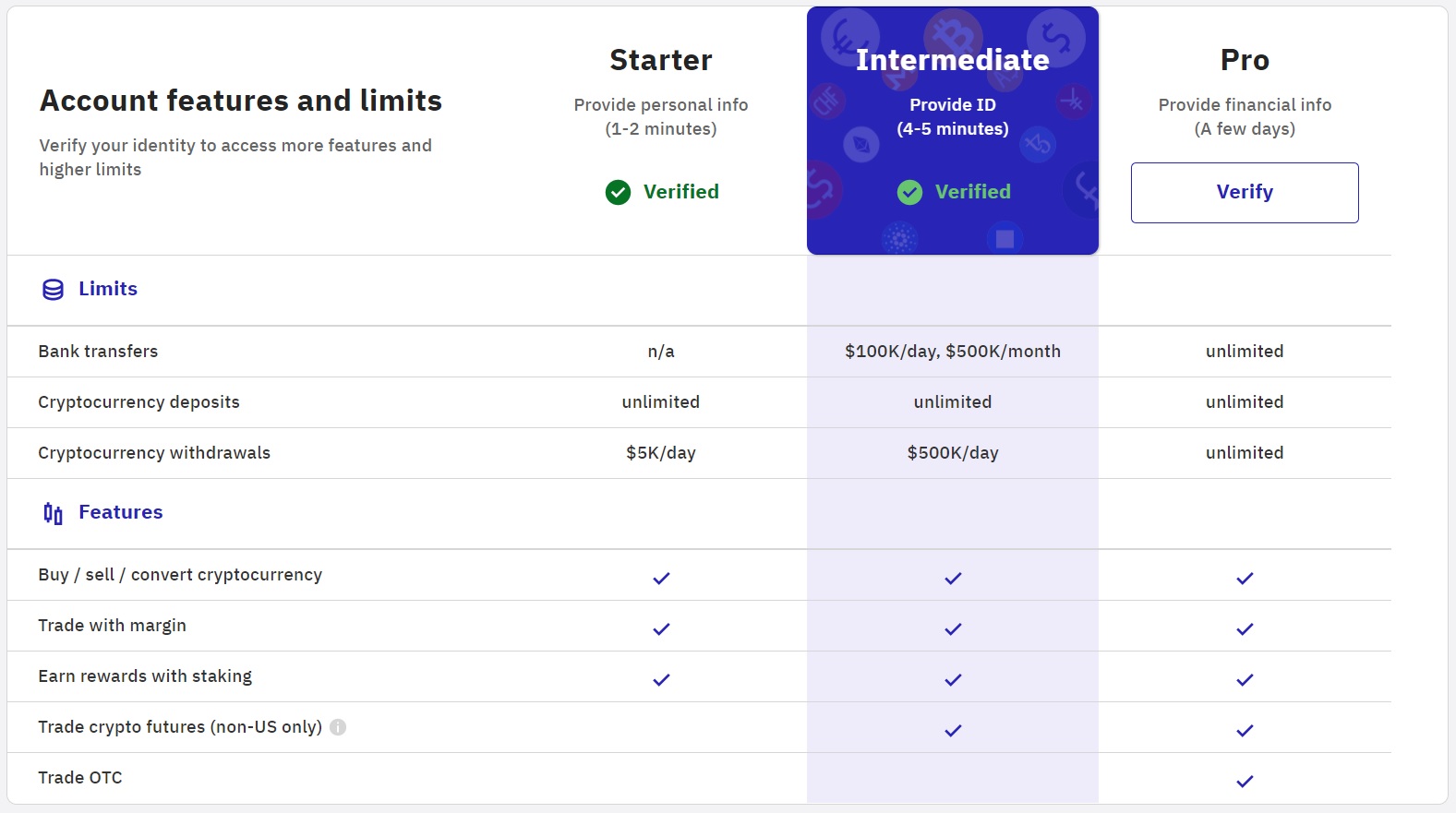Screen dimensions: 1456x813
Task: Select the Intermediate tier title
Action: pos(952,60)
